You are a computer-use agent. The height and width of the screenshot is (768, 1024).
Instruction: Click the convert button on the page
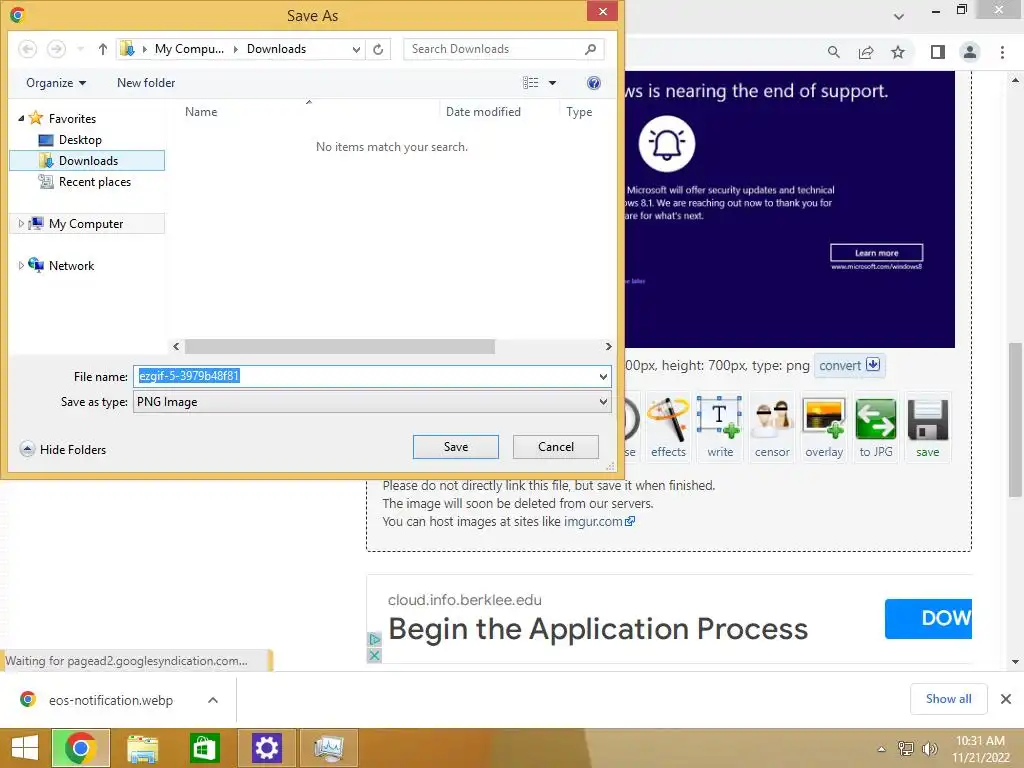849,365
